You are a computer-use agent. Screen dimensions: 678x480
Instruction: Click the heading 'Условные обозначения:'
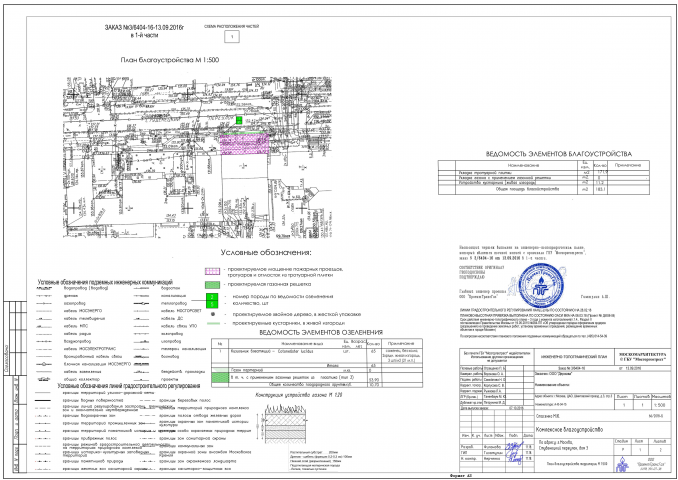click(x=265, y=252)
